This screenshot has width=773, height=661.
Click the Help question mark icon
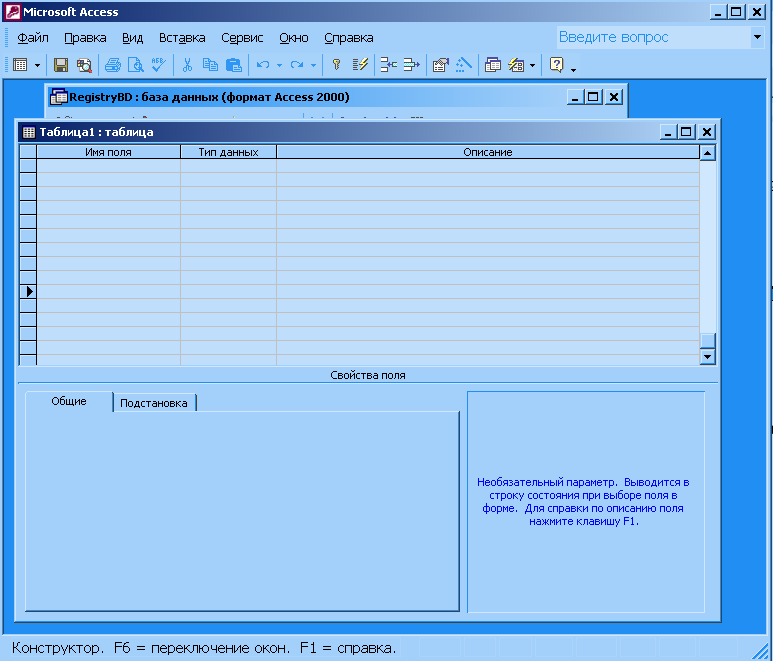coord(557,65)
